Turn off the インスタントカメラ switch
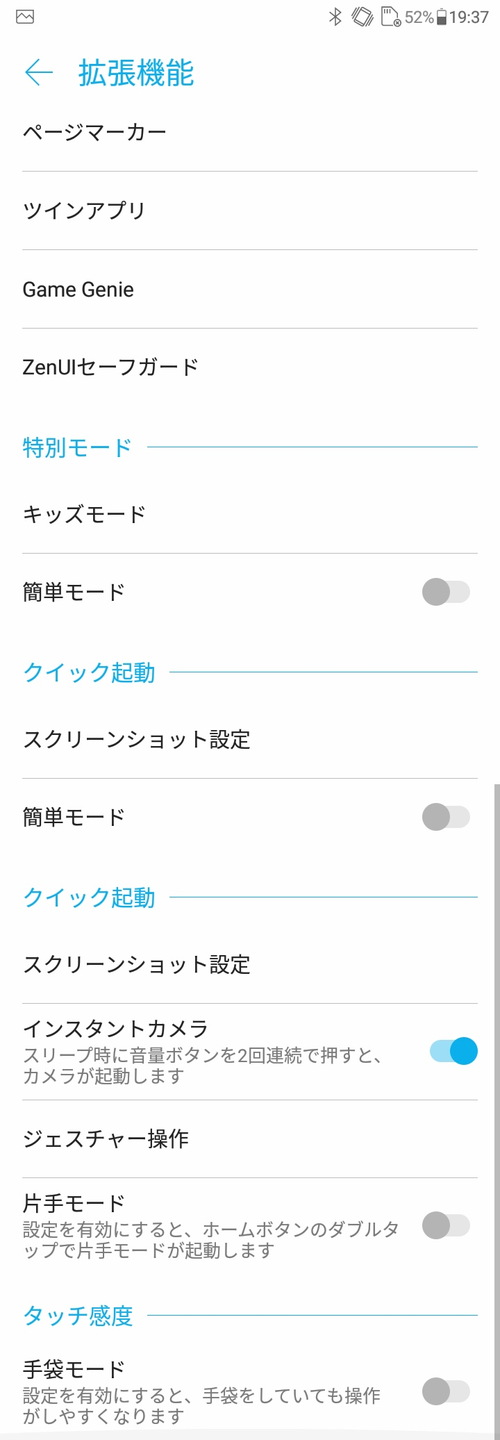Screen dimensions: 500x1440 [453, 1051]
